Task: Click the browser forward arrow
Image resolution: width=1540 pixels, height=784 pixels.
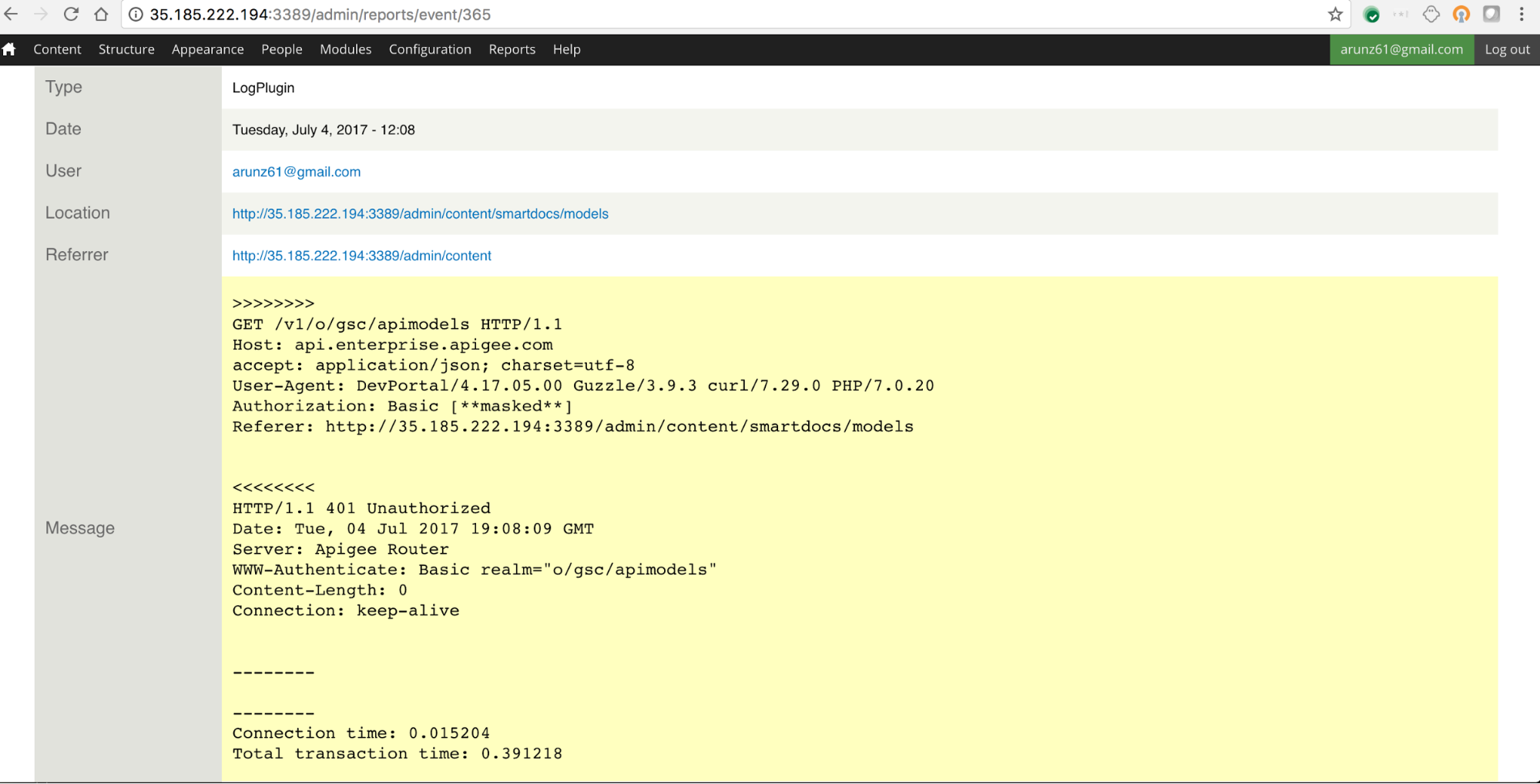Action: click(41, 15)
